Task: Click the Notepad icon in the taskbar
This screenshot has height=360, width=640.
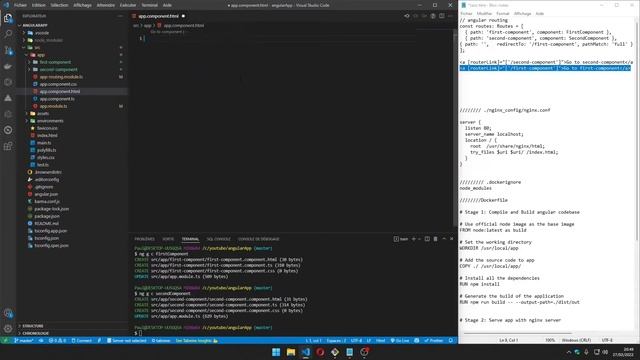Action: pos(349,352)
